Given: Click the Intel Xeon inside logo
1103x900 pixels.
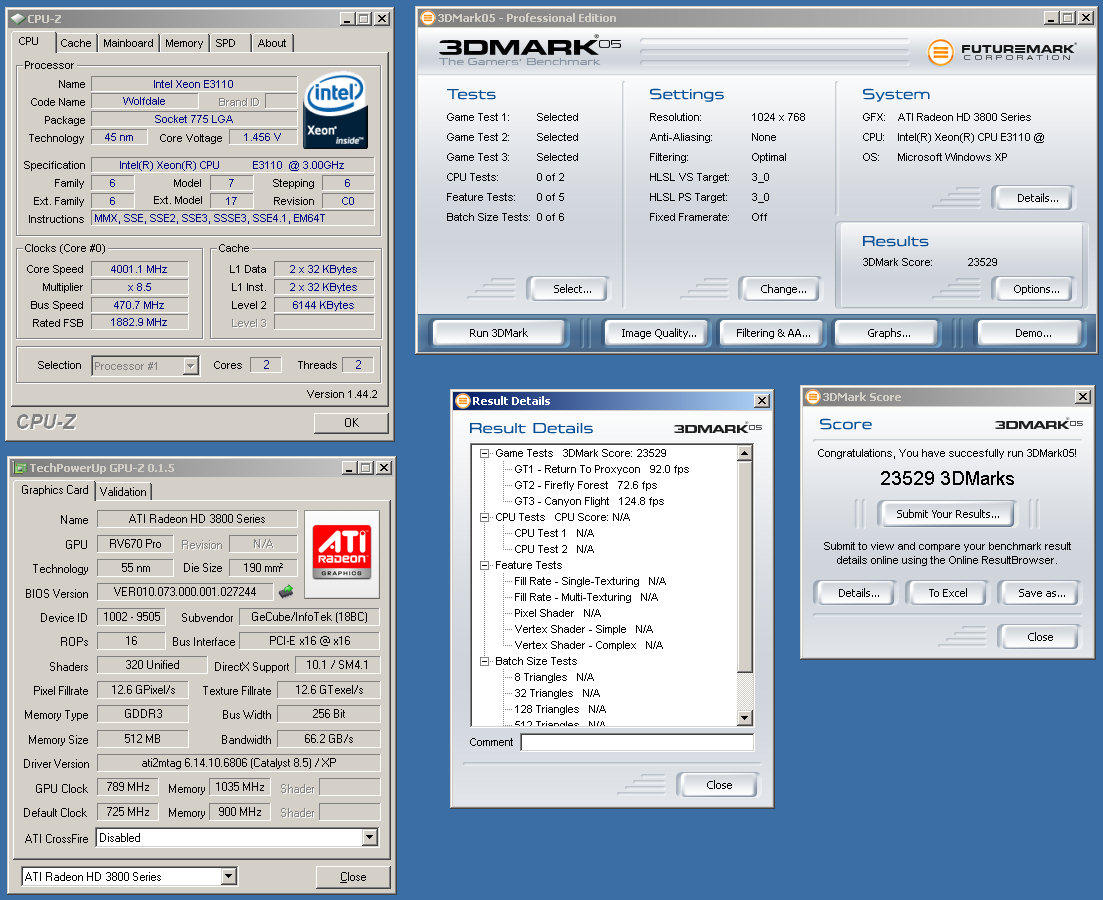Looking at the screenshot, I should coord(336,110).
